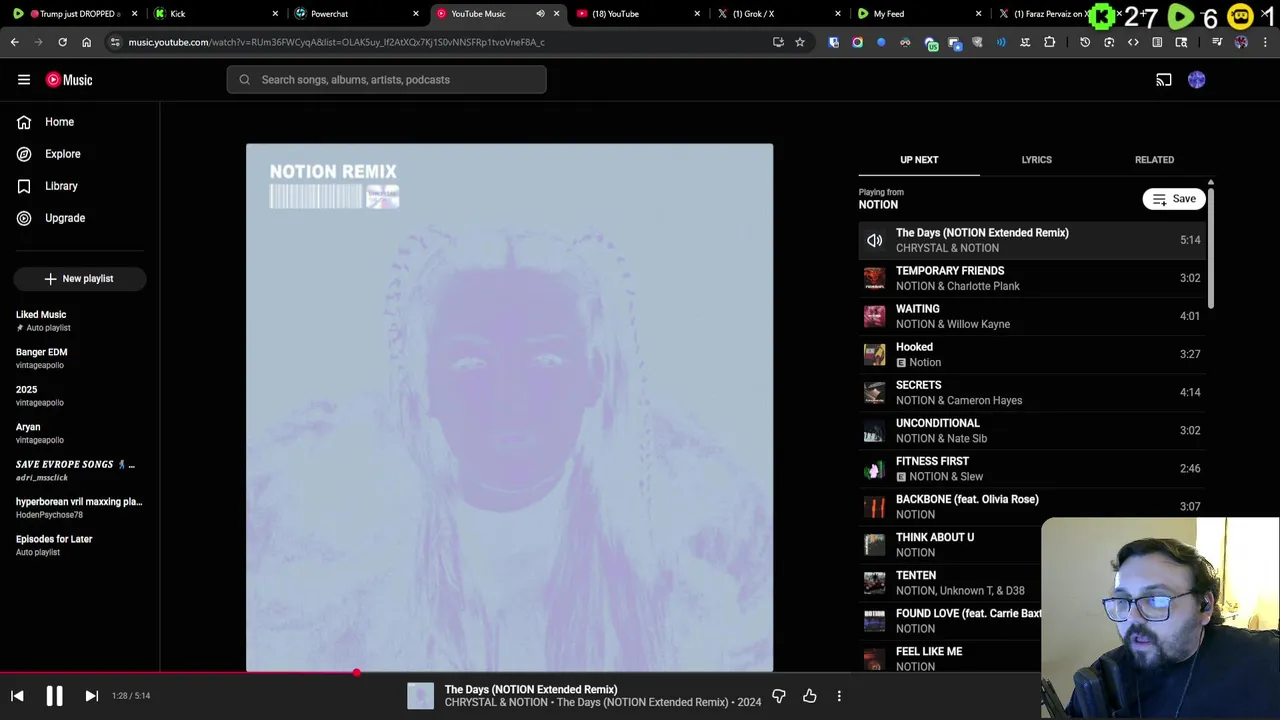
Task: Open the browser history clock icon
Action: click(1085, 42)
